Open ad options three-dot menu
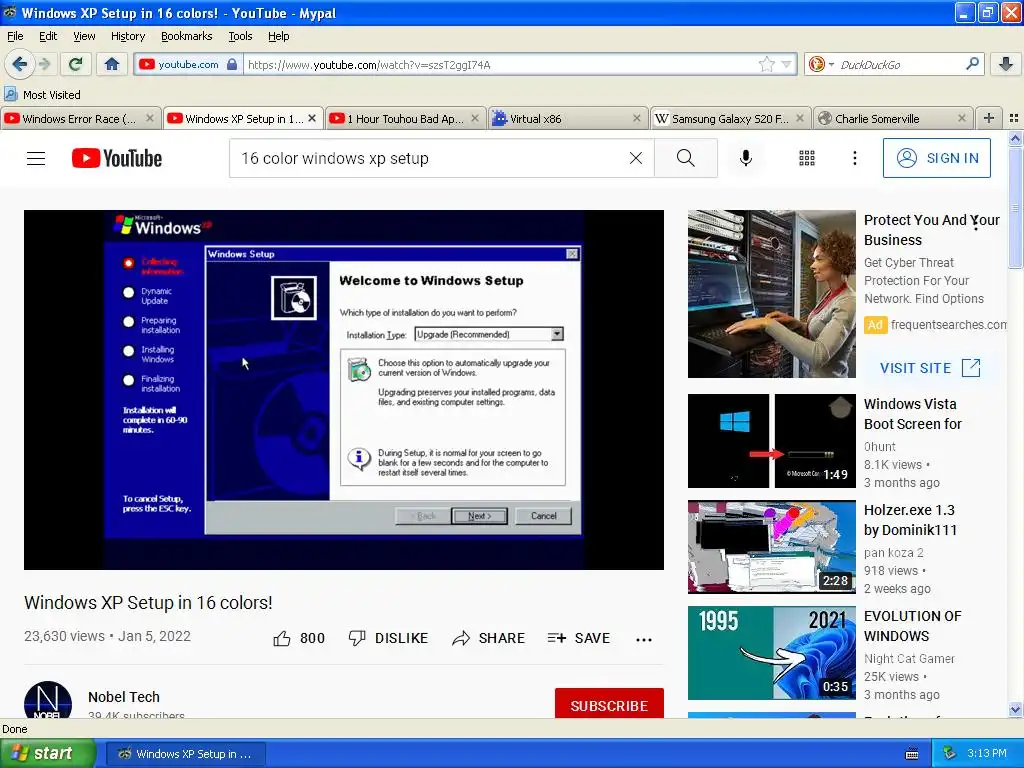This screenshot has height=768, width=1024. tap(976, 223)
